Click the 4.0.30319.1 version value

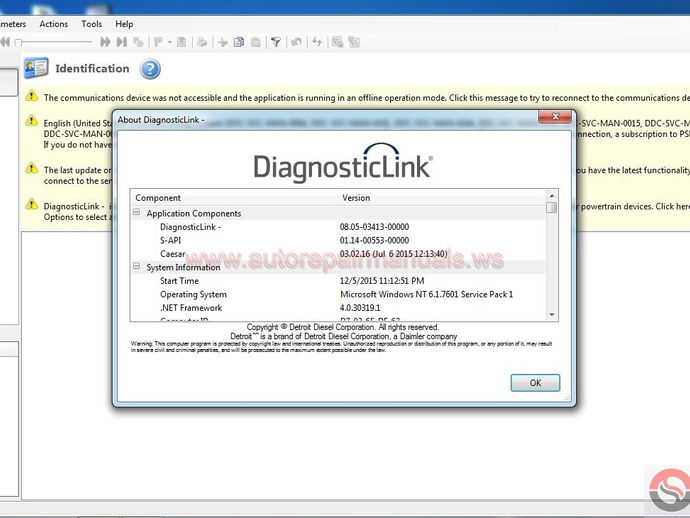coord(360,308)
